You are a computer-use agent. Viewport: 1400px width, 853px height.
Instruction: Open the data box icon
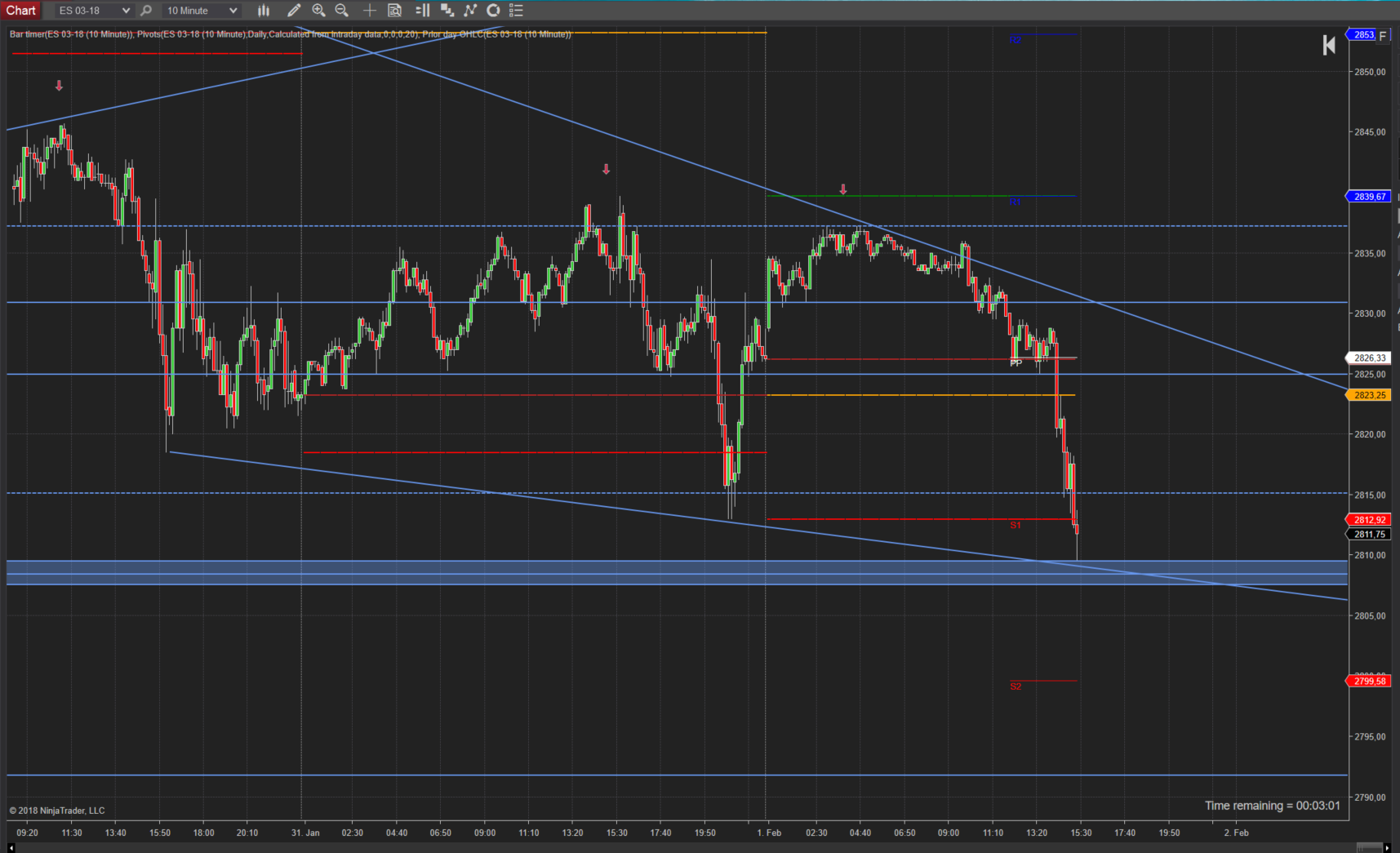click(x=394, y=11)
